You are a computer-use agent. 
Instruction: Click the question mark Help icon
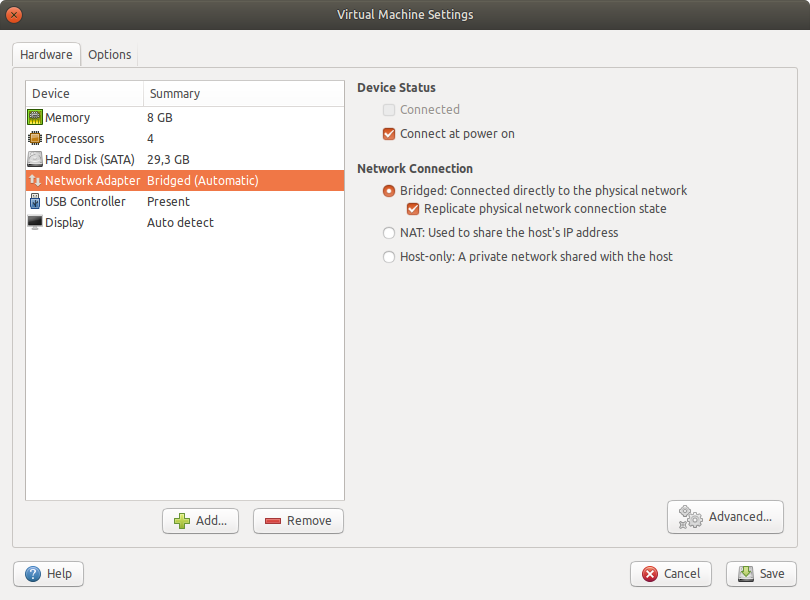tap(31, 573)
